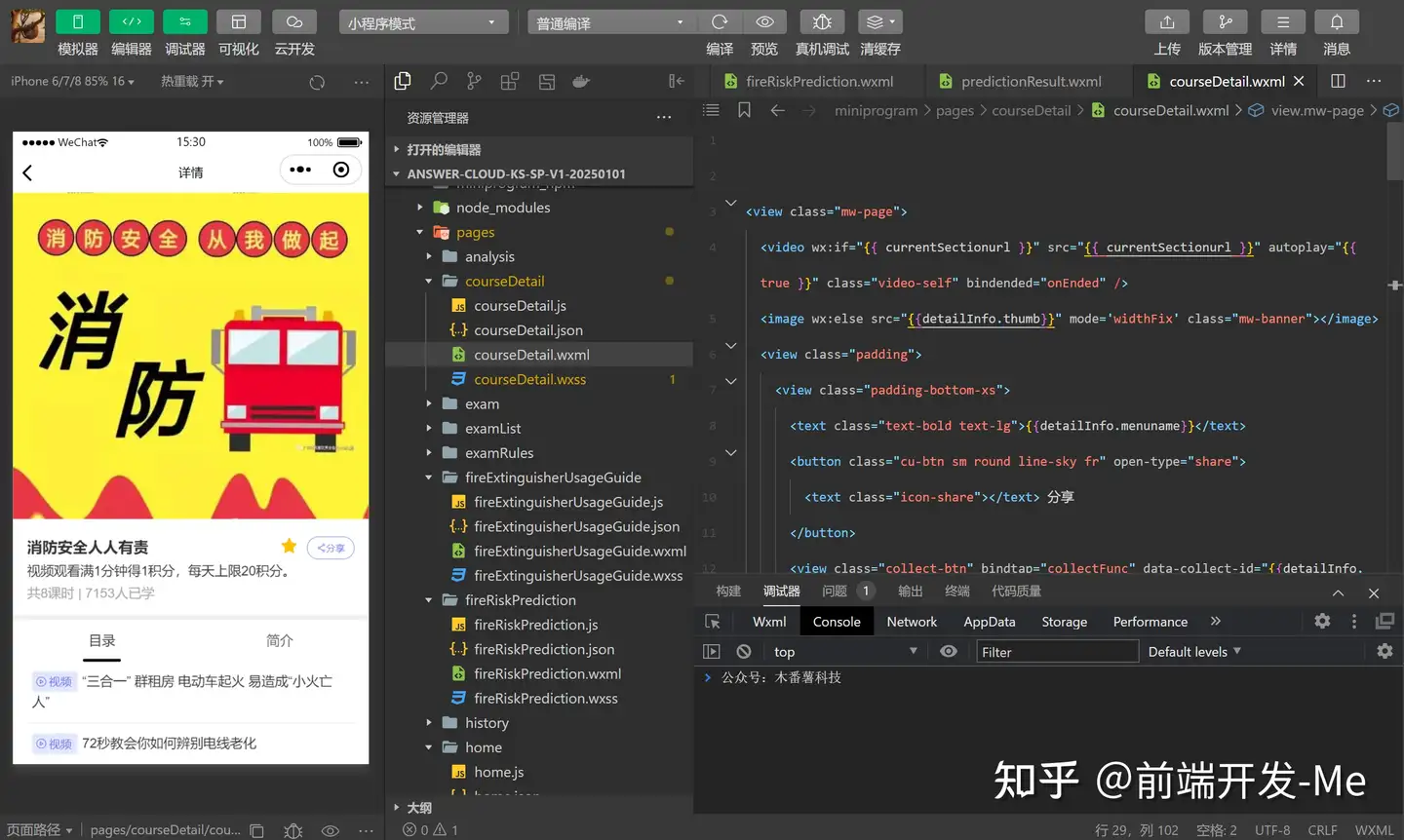
Task: Select the Storage debugger tab
Action: (1064, 622)
